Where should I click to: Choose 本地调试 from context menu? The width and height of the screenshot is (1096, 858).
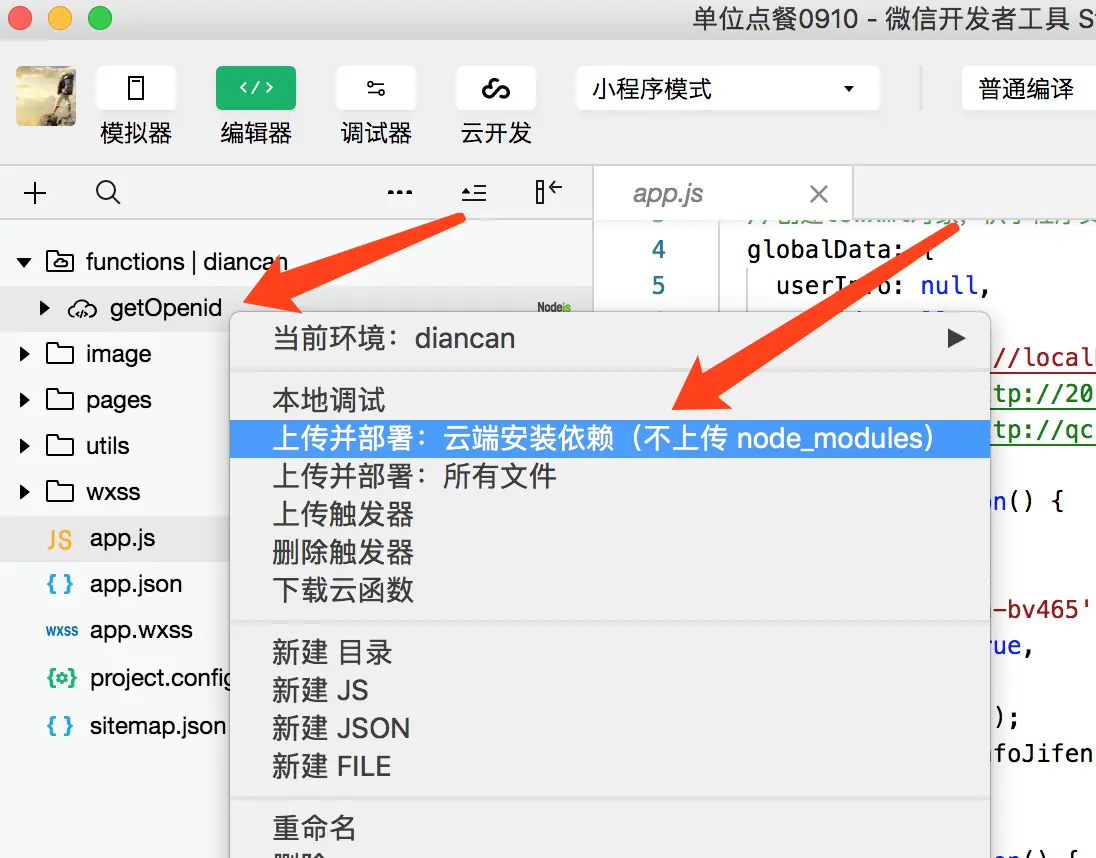pyautogui.click(x=610, y=400)
